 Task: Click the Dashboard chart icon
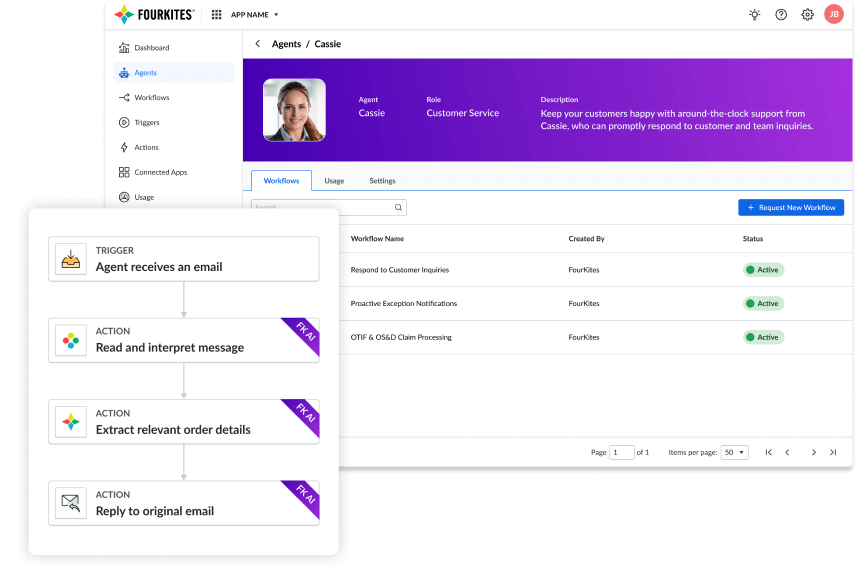click(x=124, y=48)
